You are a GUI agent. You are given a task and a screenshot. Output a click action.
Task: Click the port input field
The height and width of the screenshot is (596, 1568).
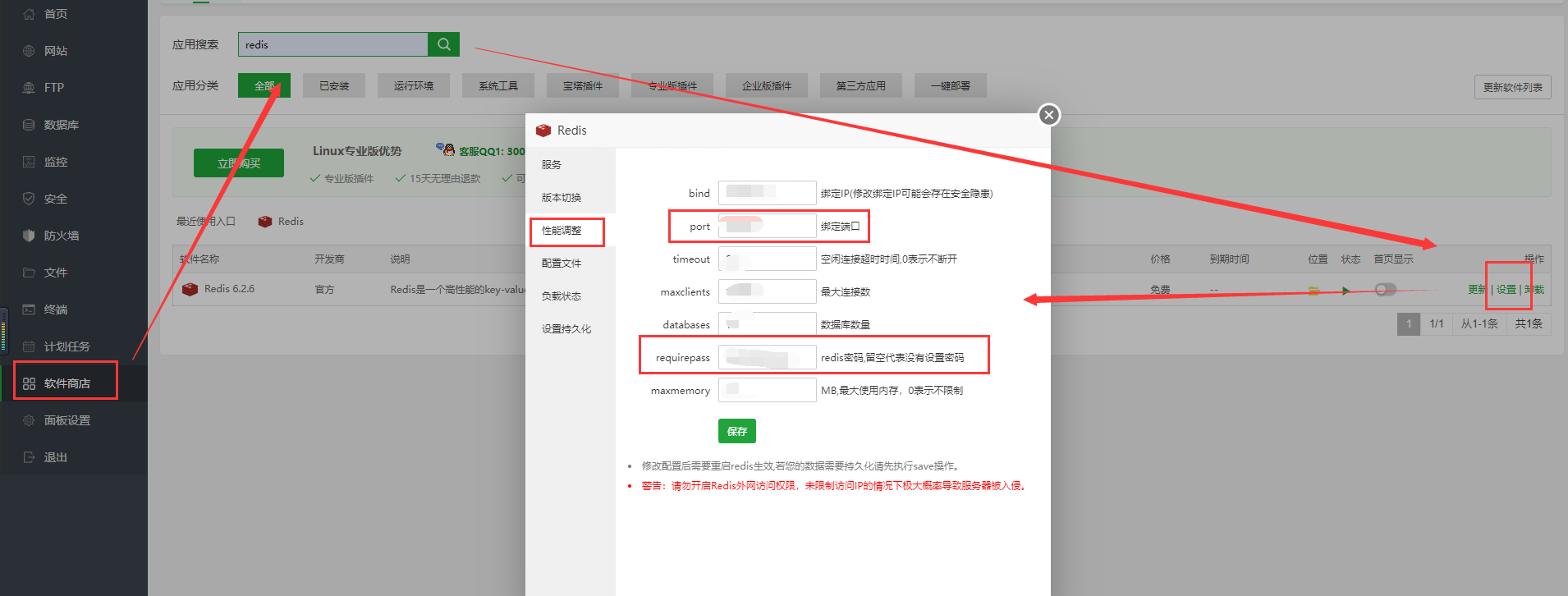pos(767,227)
